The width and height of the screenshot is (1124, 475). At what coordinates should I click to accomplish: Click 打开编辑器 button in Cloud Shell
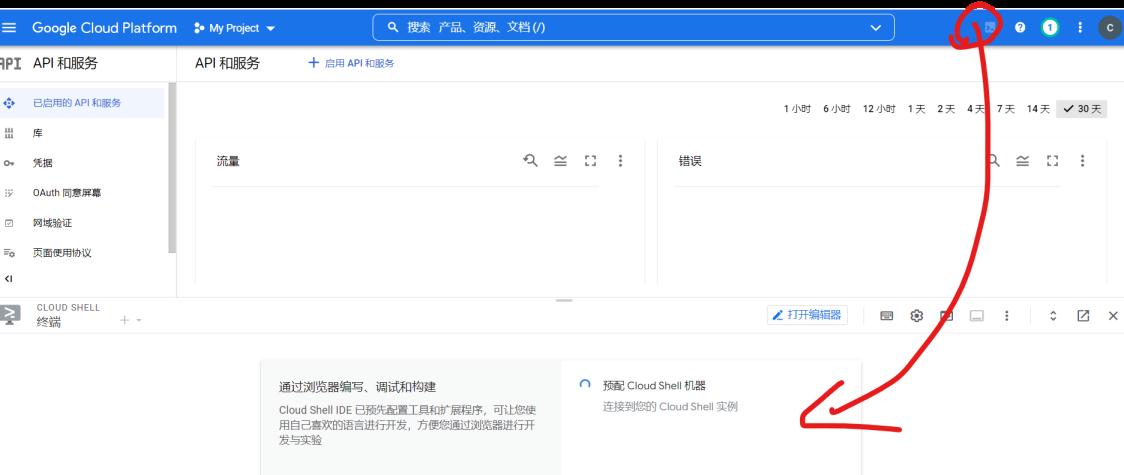pyautogui.click(x=807, y=315)
